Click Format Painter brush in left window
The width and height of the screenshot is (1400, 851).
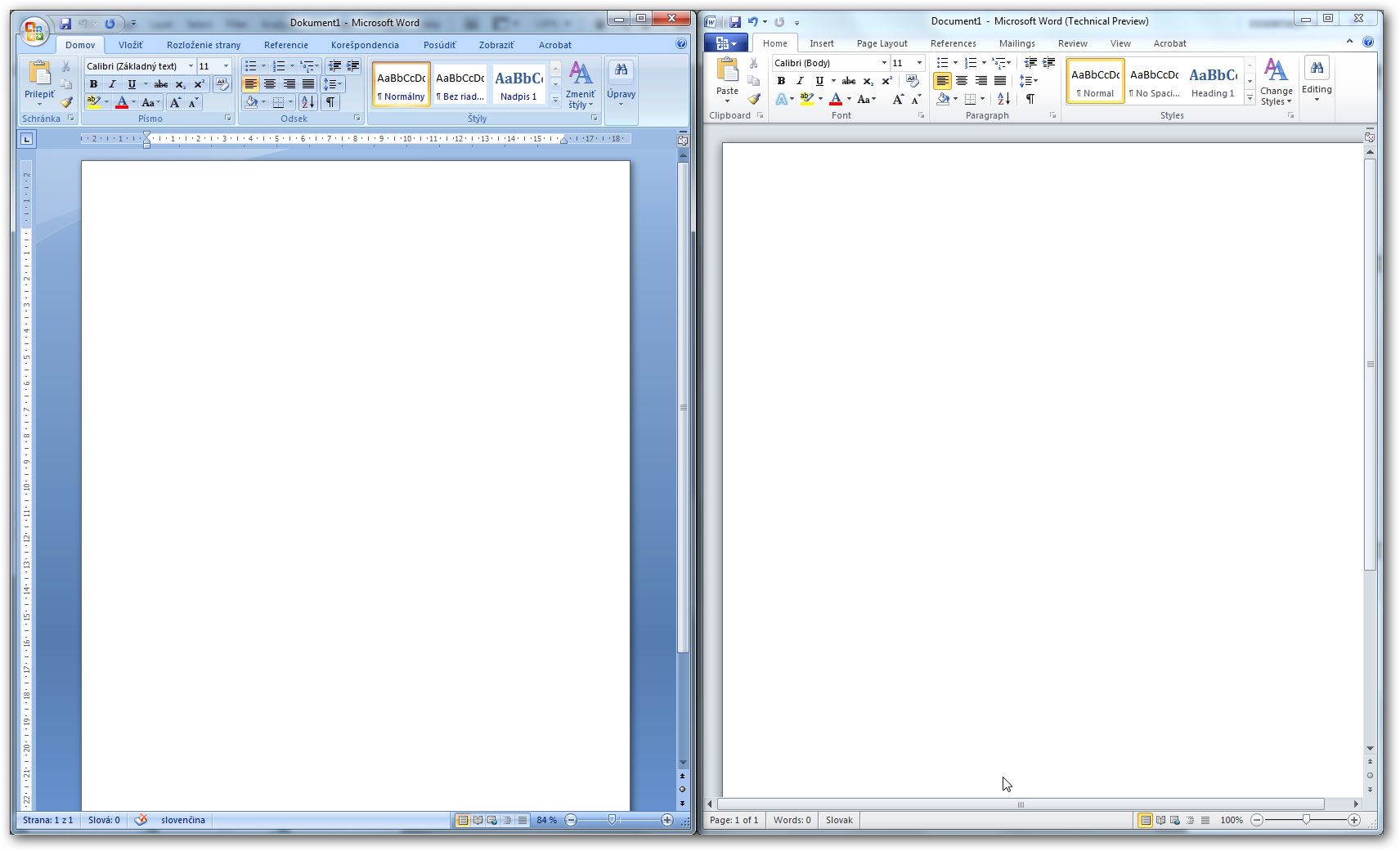tap(66, 102)
